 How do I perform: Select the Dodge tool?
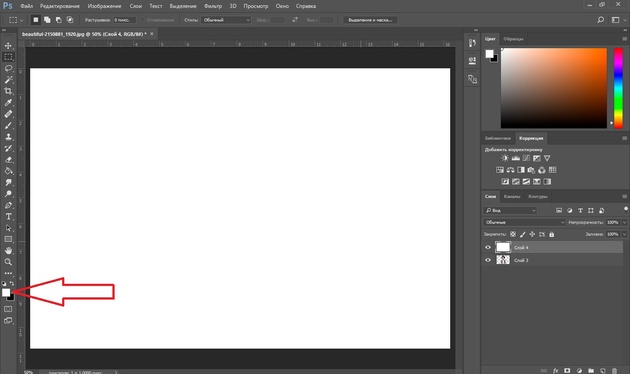tap(8, 194)
